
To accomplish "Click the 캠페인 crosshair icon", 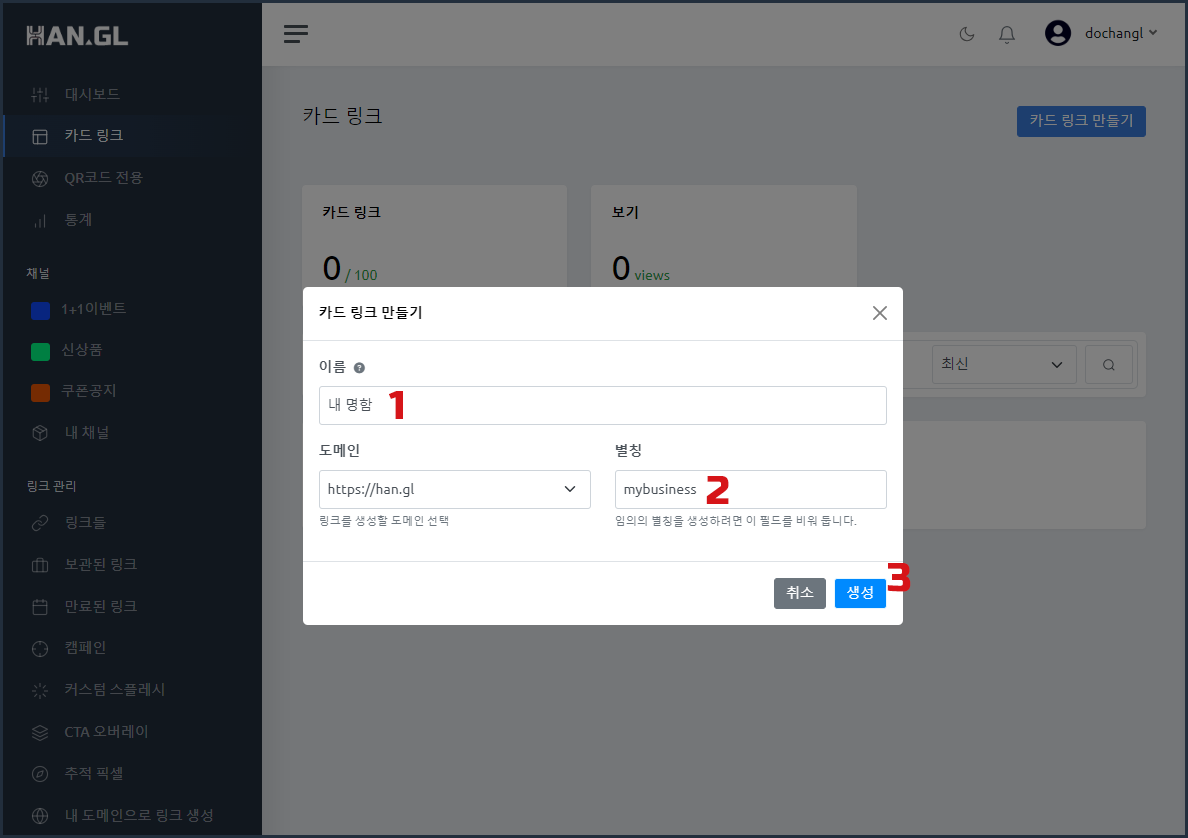I will (x=40, y=649).
